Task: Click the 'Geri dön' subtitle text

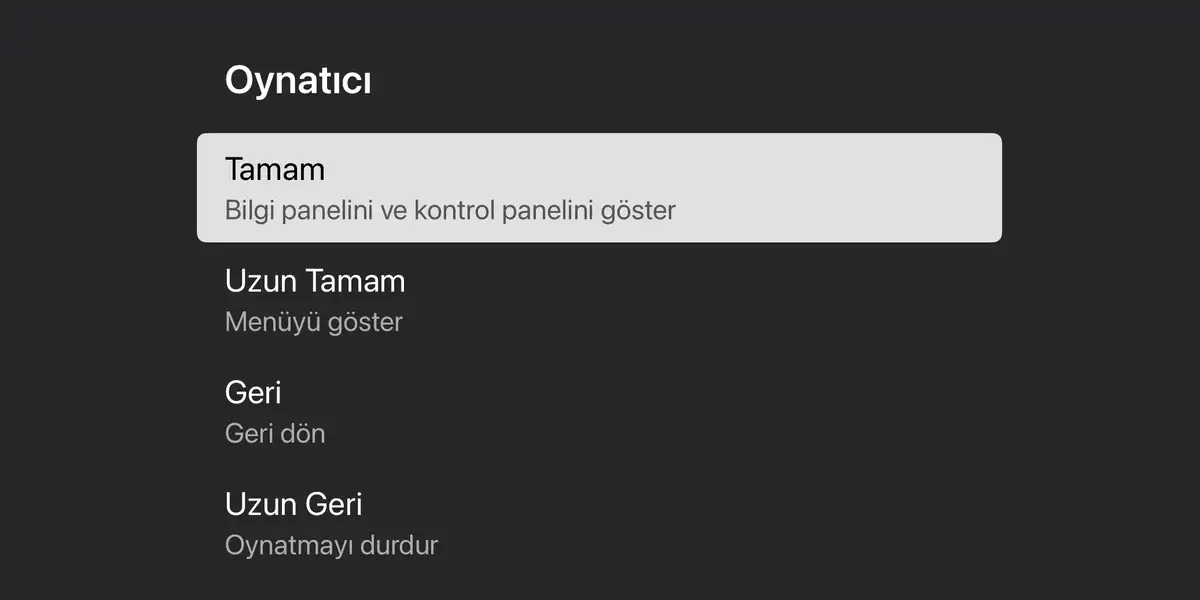Action: [275, 434]
